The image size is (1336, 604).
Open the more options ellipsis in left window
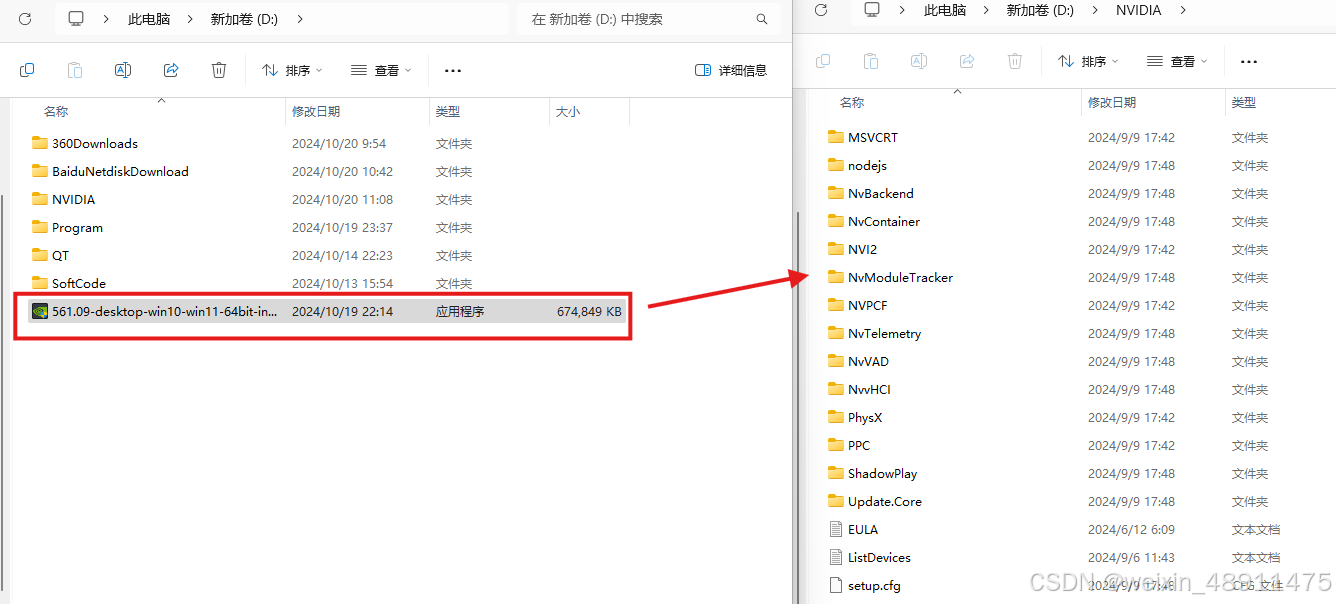click(453, 70)
